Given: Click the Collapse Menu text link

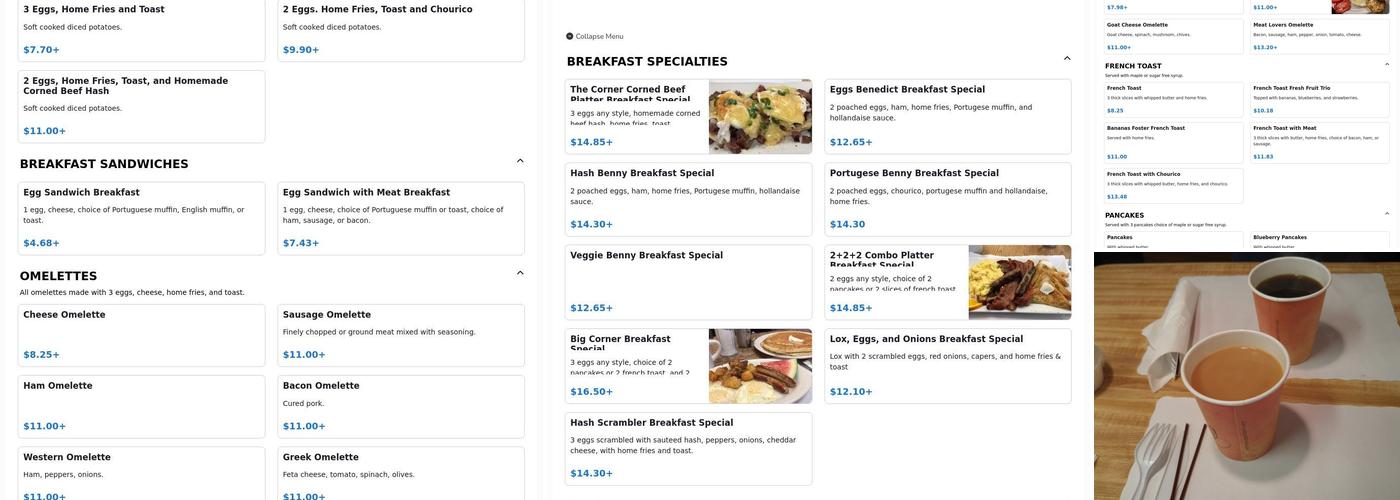Looking at the screenshot, I should pyautogui.click(x=599, y=36).
